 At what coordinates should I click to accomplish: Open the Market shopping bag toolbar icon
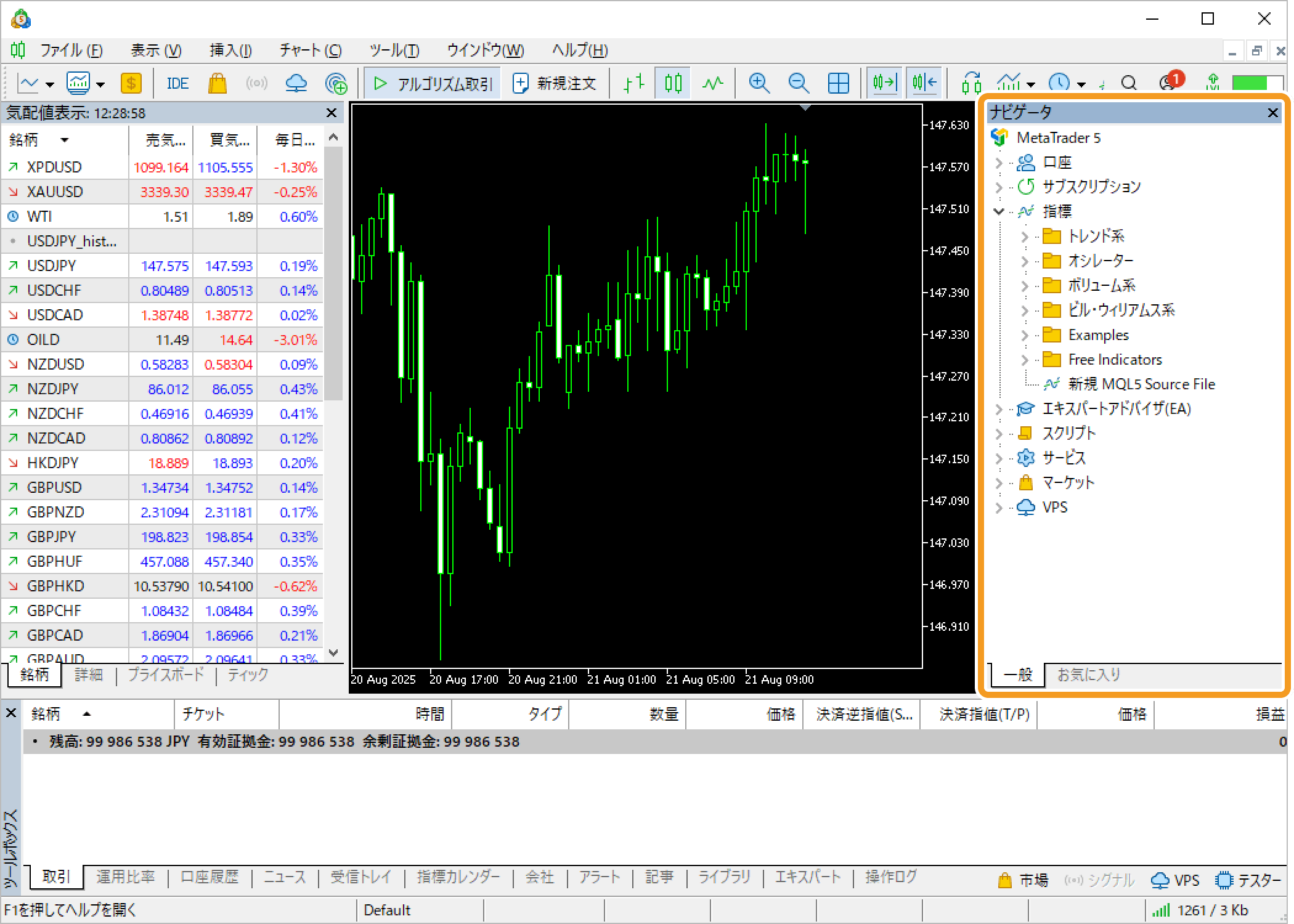pyautogui.click(x=217, y=83)
